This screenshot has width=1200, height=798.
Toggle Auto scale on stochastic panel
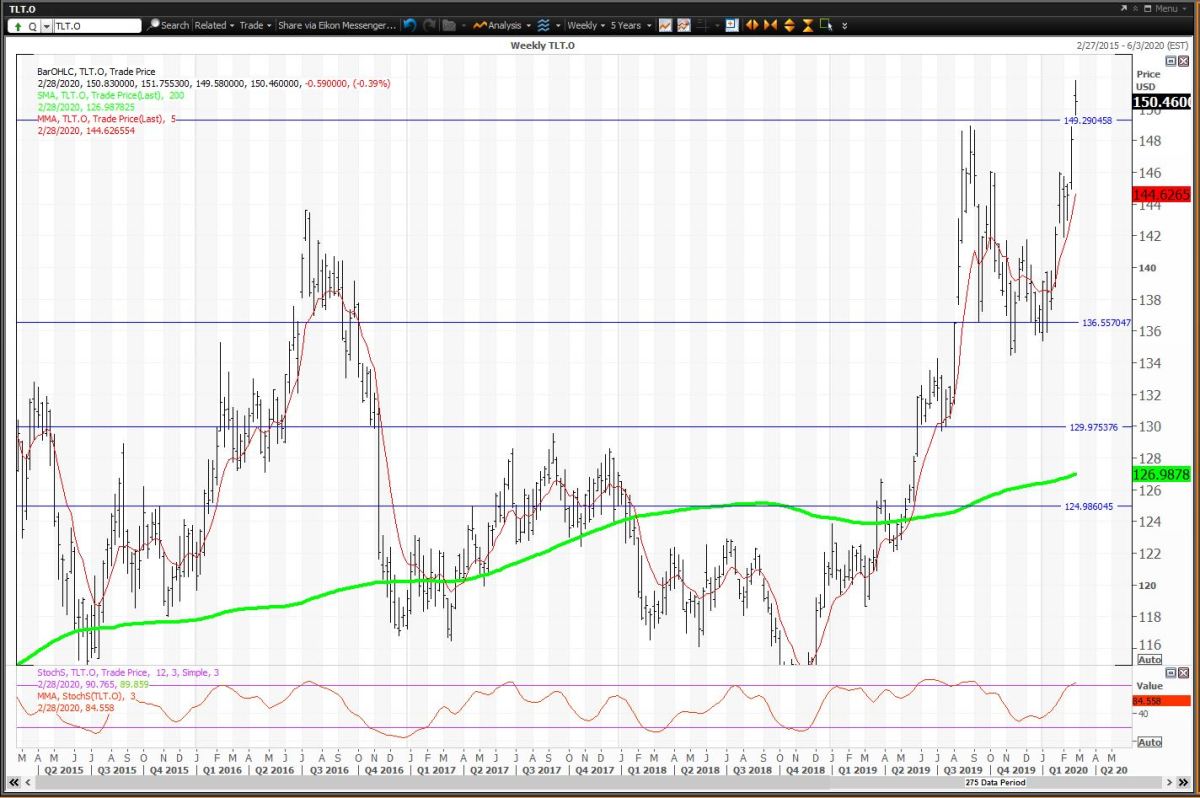tap(1150, 742)
